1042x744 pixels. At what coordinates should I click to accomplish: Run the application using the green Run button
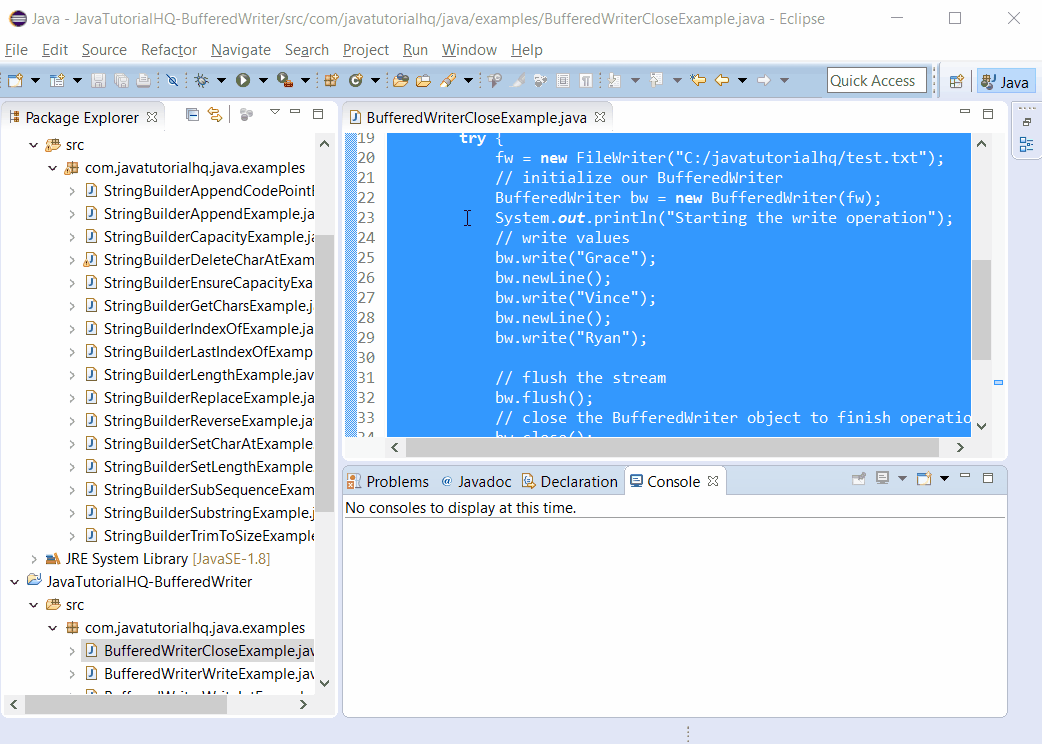pyautogui.click(x=243, y=80)
